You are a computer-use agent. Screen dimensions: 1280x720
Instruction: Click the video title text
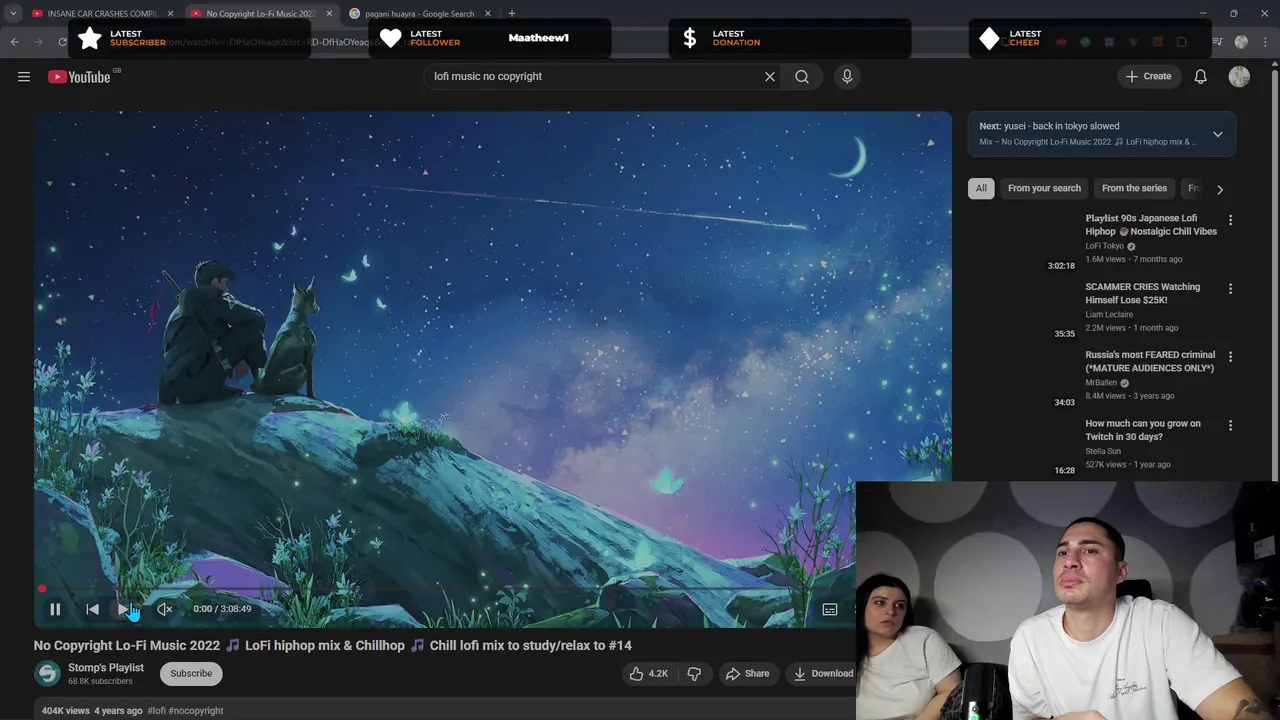[x=333, y=646]
